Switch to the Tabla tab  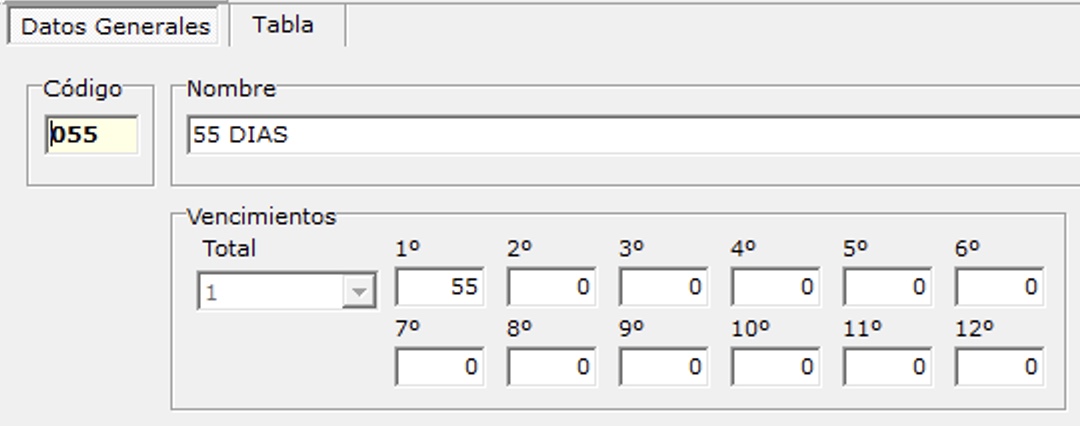pos(283,25)
